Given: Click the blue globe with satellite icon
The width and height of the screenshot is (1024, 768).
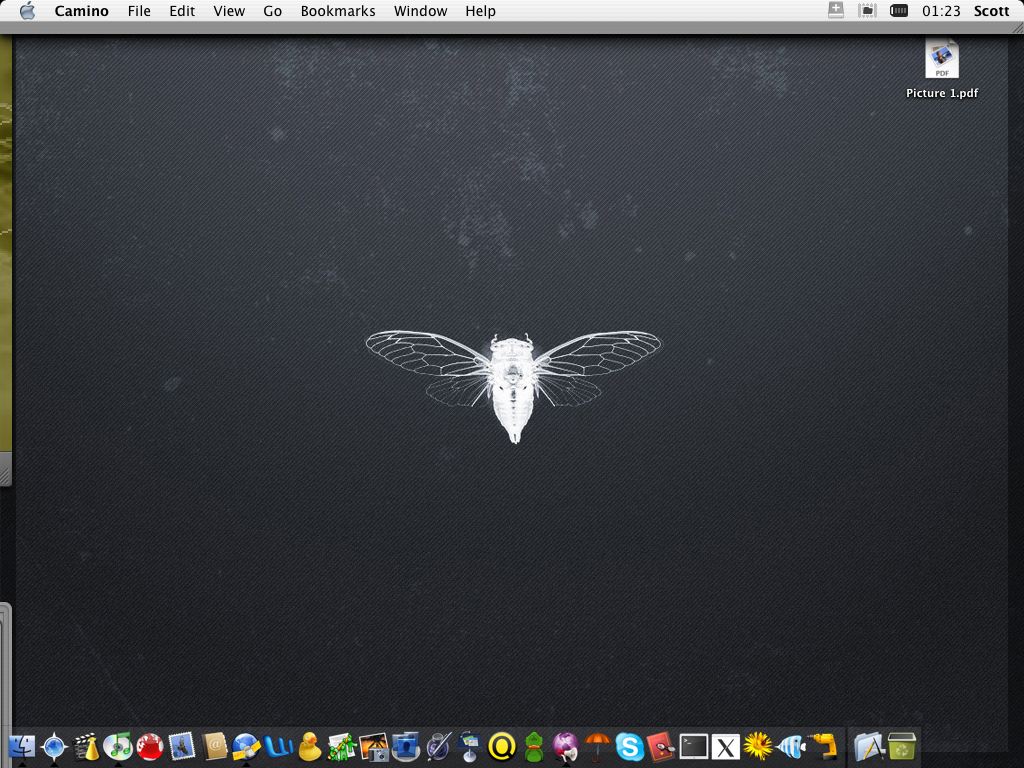Looking at the screenshot, I should pos(246,746).
